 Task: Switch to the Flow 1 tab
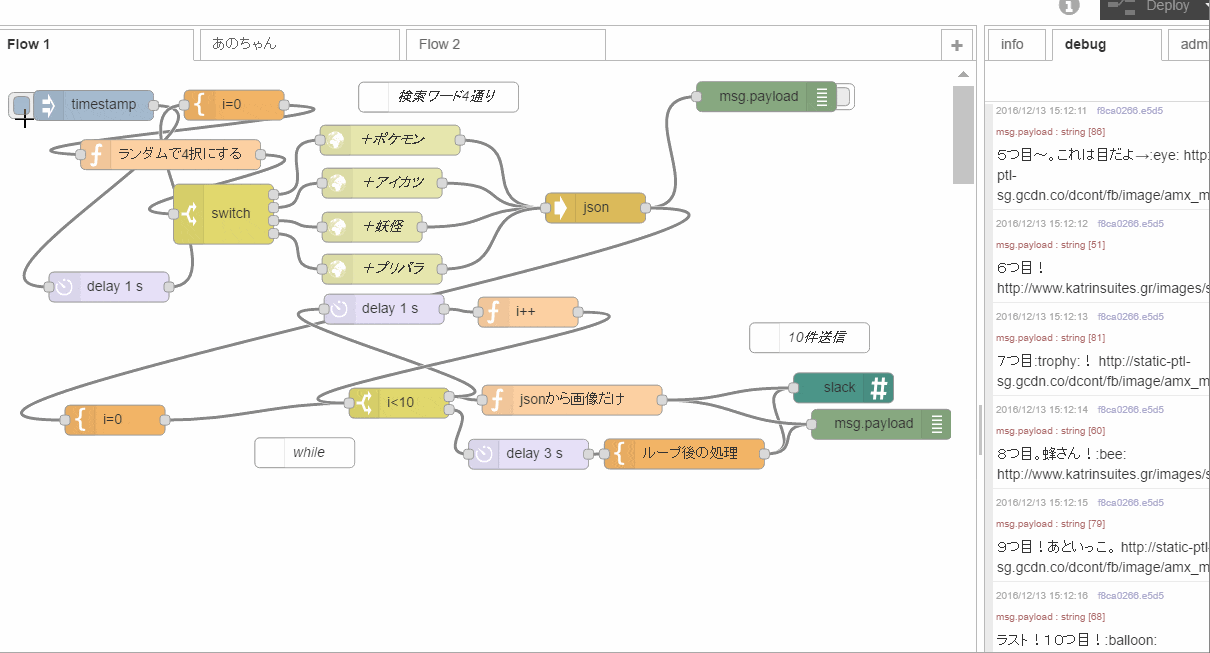coord(97,45)
